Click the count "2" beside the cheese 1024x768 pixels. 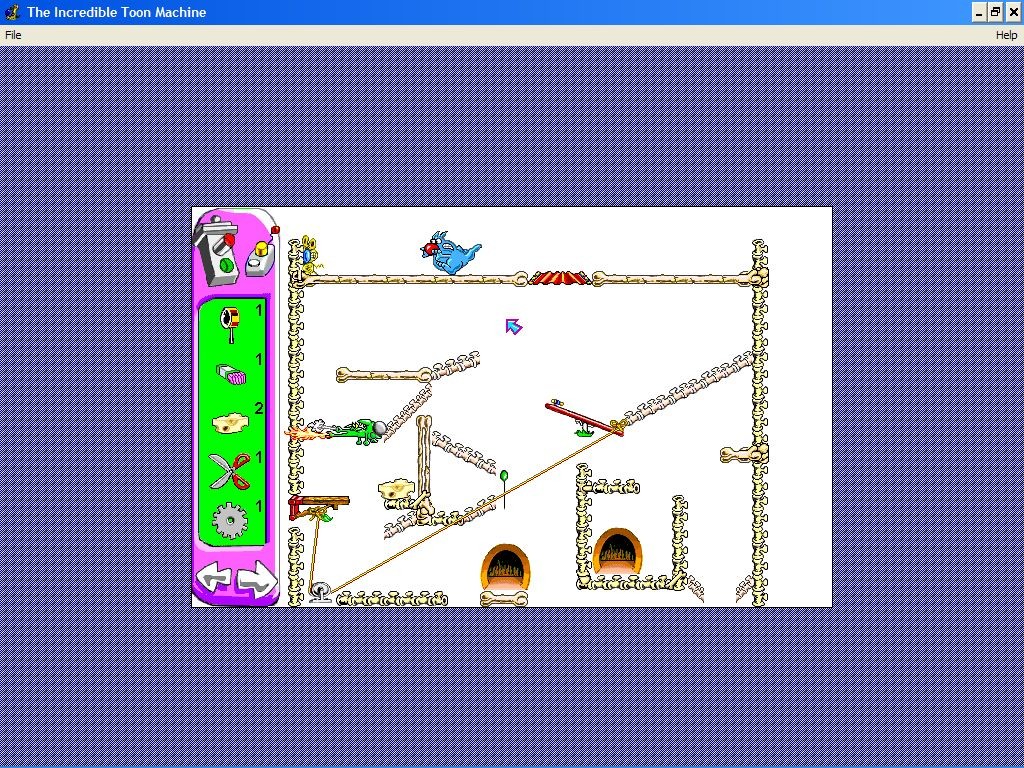(259, 409)
